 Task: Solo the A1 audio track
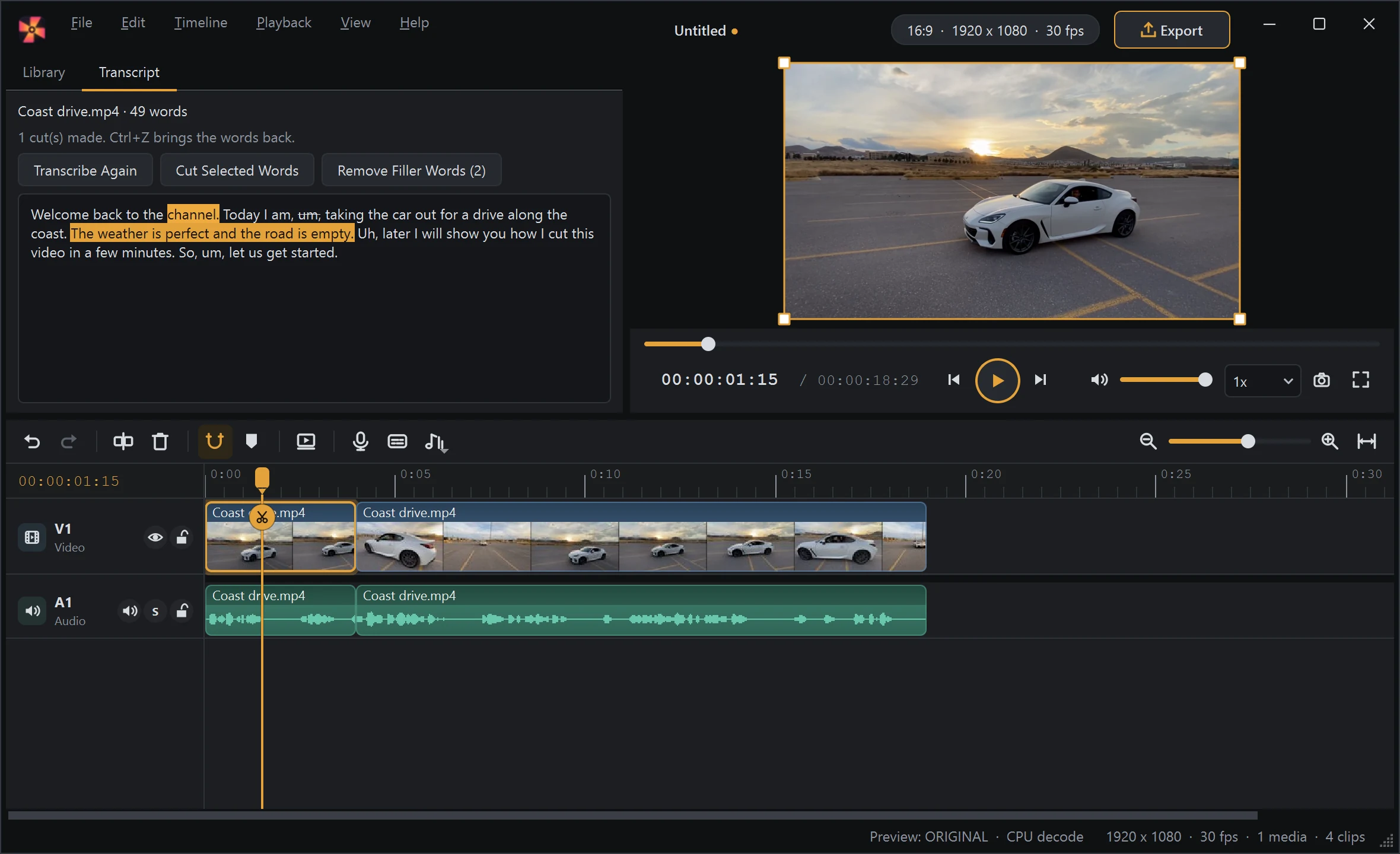point(155,611)
